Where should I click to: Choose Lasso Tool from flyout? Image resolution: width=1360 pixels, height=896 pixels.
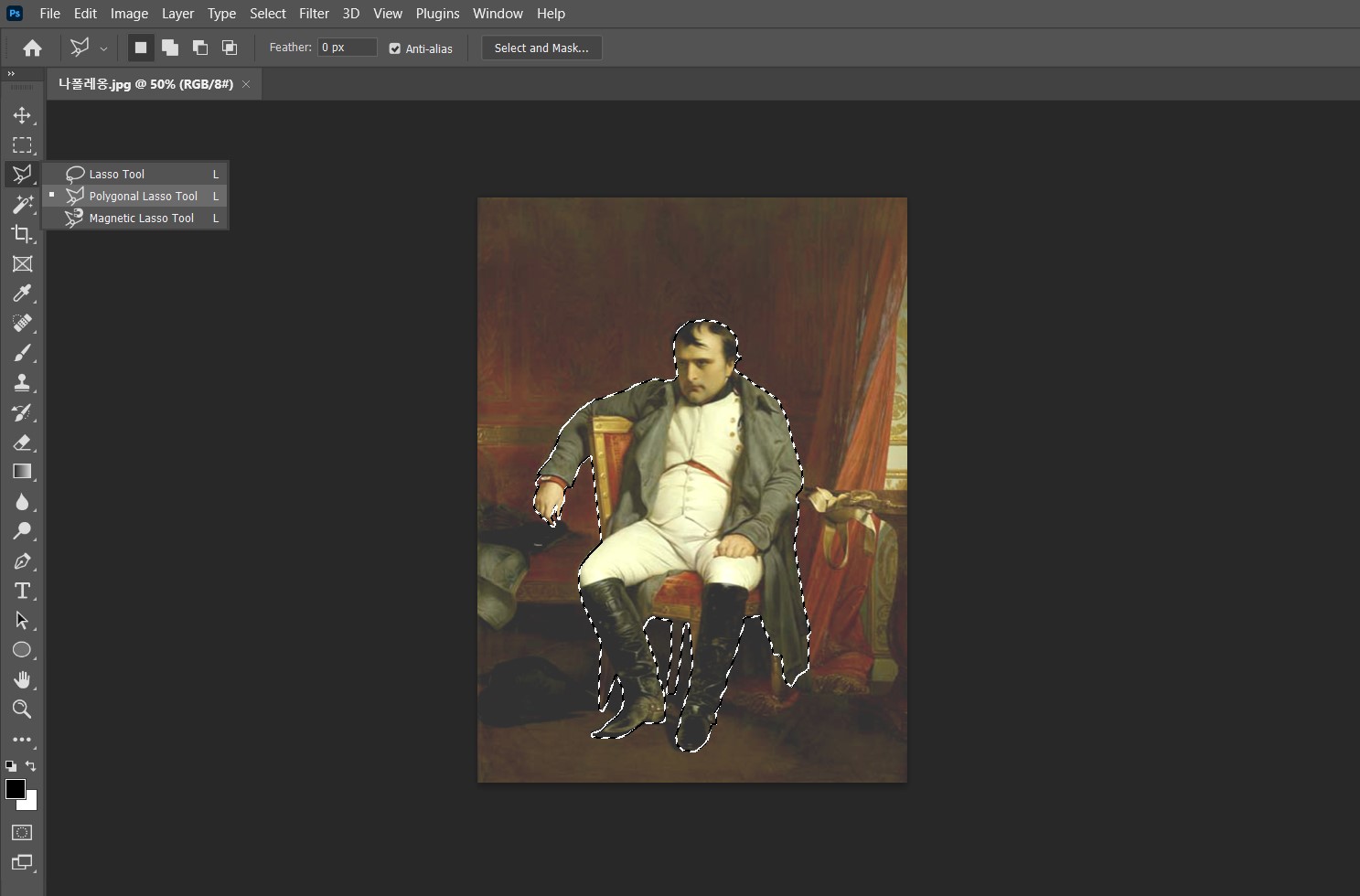tap(135, 174)
